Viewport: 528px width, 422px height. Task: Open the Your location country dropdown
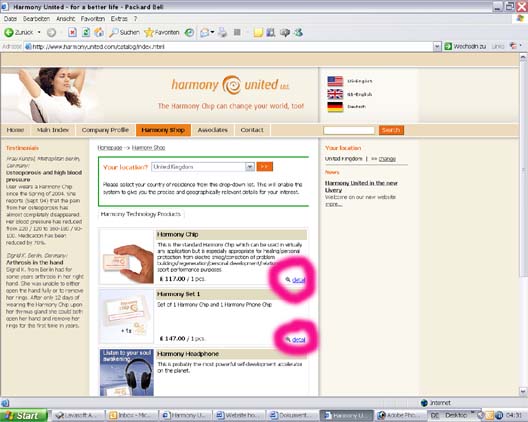click(203, 167)
